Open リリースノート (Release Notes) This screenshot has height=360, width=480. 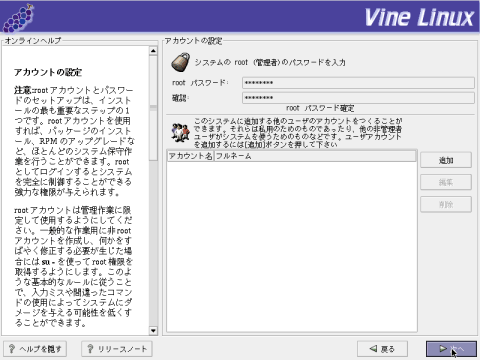pos(117,349)
